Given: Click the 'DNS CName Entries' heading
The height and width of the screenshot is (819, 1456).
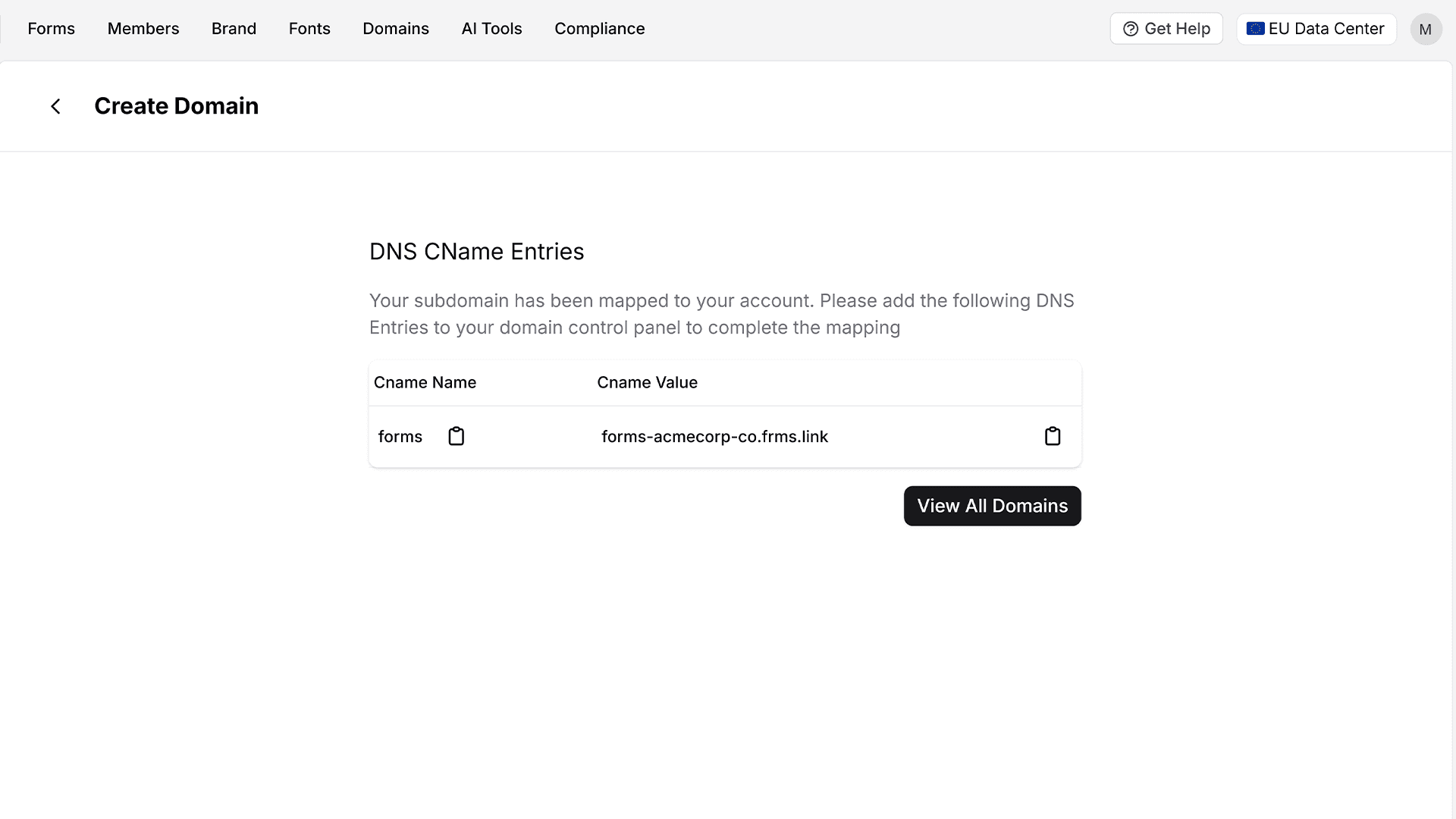Looking at the screenshot, I should tap(476, 252).
